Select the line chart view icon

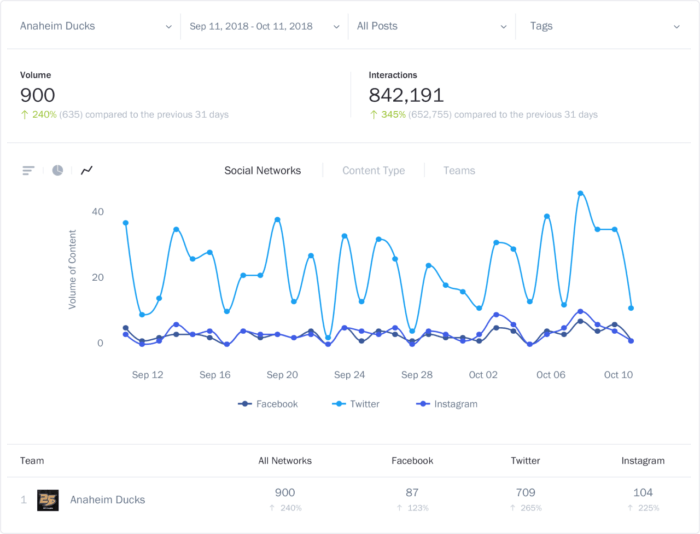[x=87, y=171]
